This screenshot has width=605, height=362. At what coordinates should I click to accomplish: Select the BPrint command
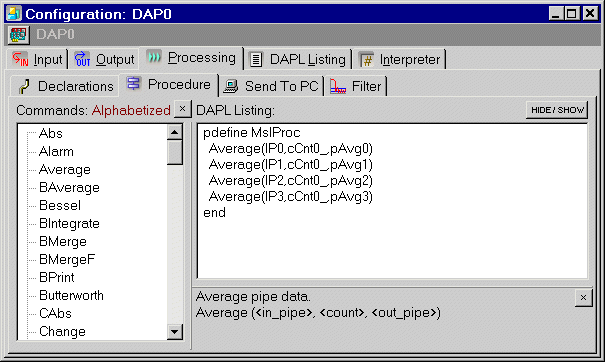click(57, 277)
